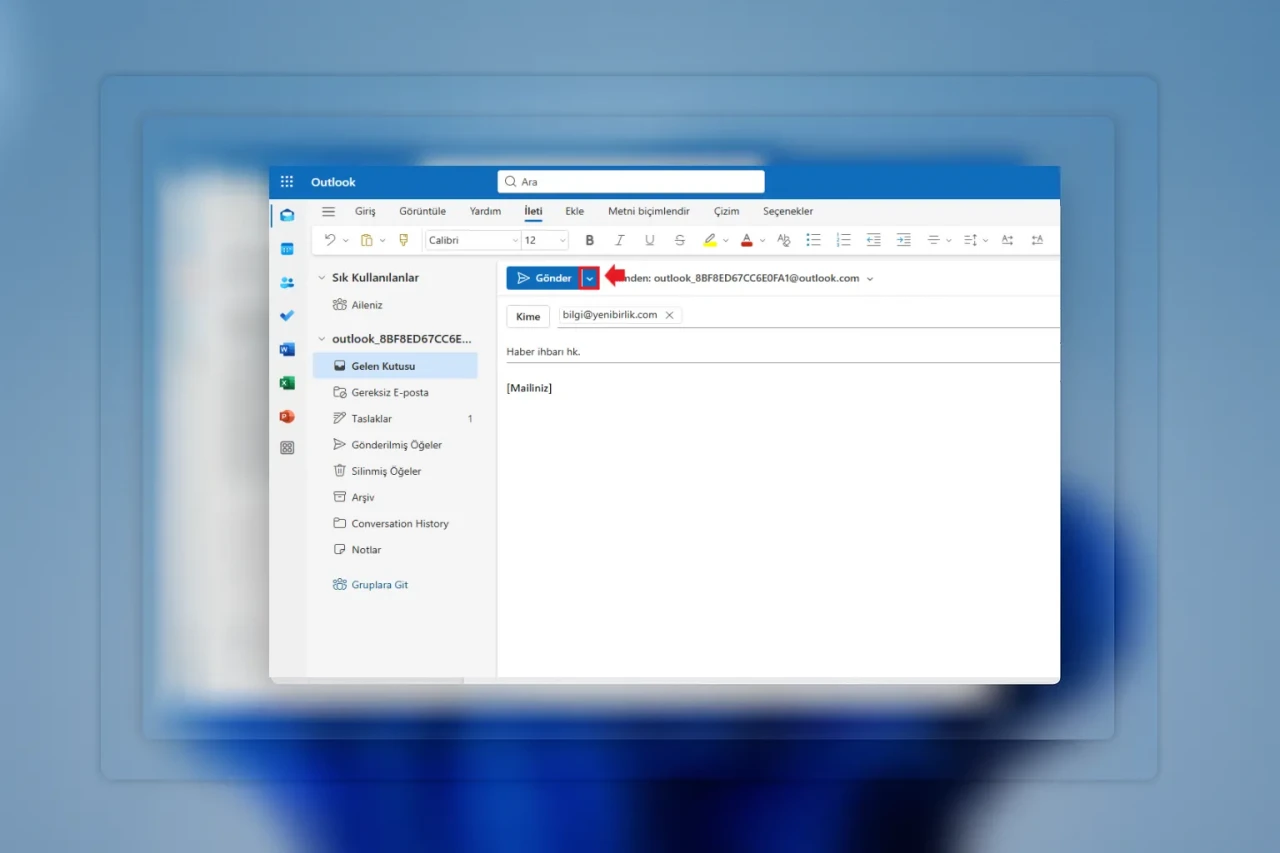Toggle the bulleted list formatting
This screenshot has height=853, width=1280.
coord(813,240)
